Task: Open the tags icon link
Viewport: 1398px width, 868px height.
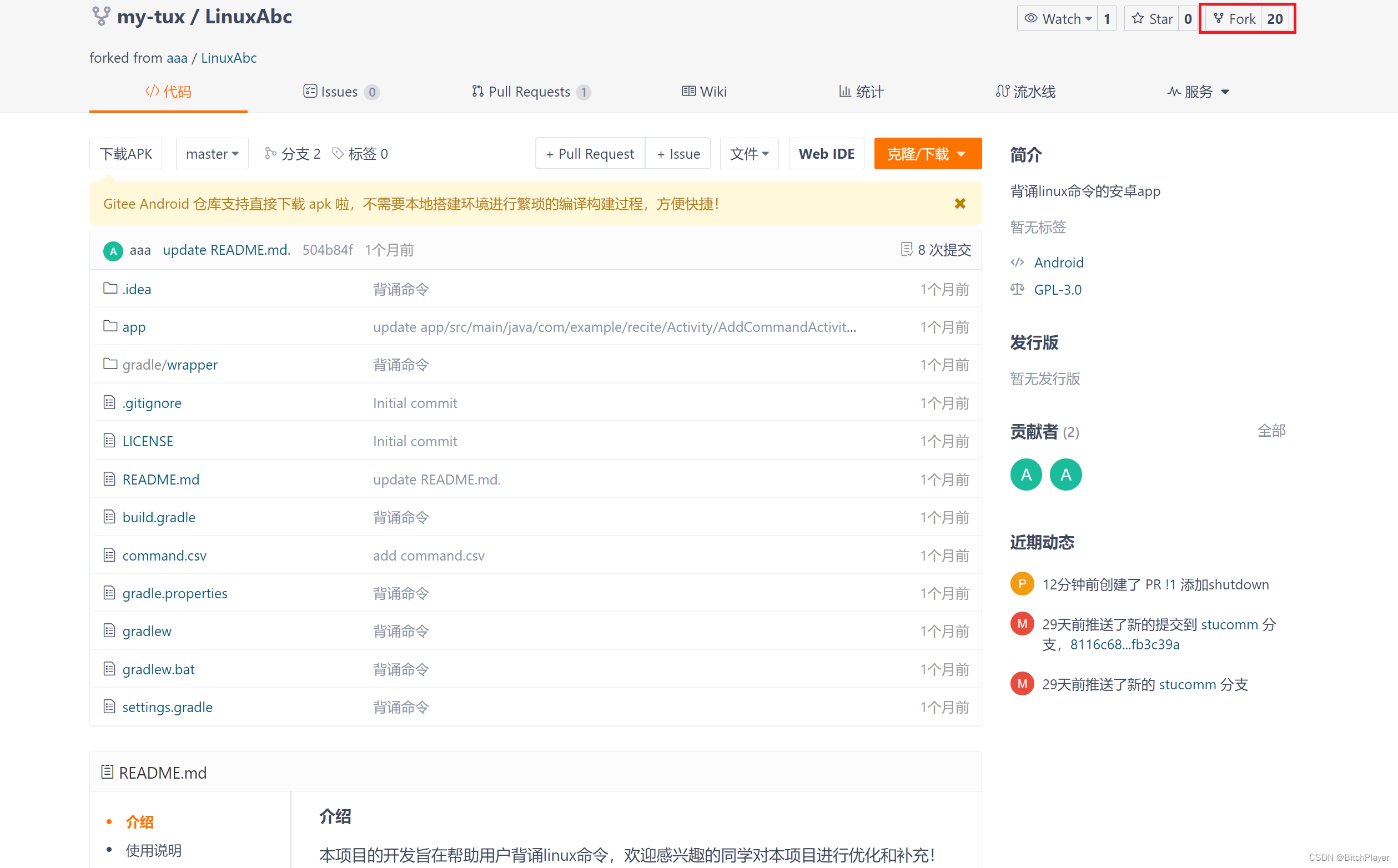Action: [x=360, y=154]
